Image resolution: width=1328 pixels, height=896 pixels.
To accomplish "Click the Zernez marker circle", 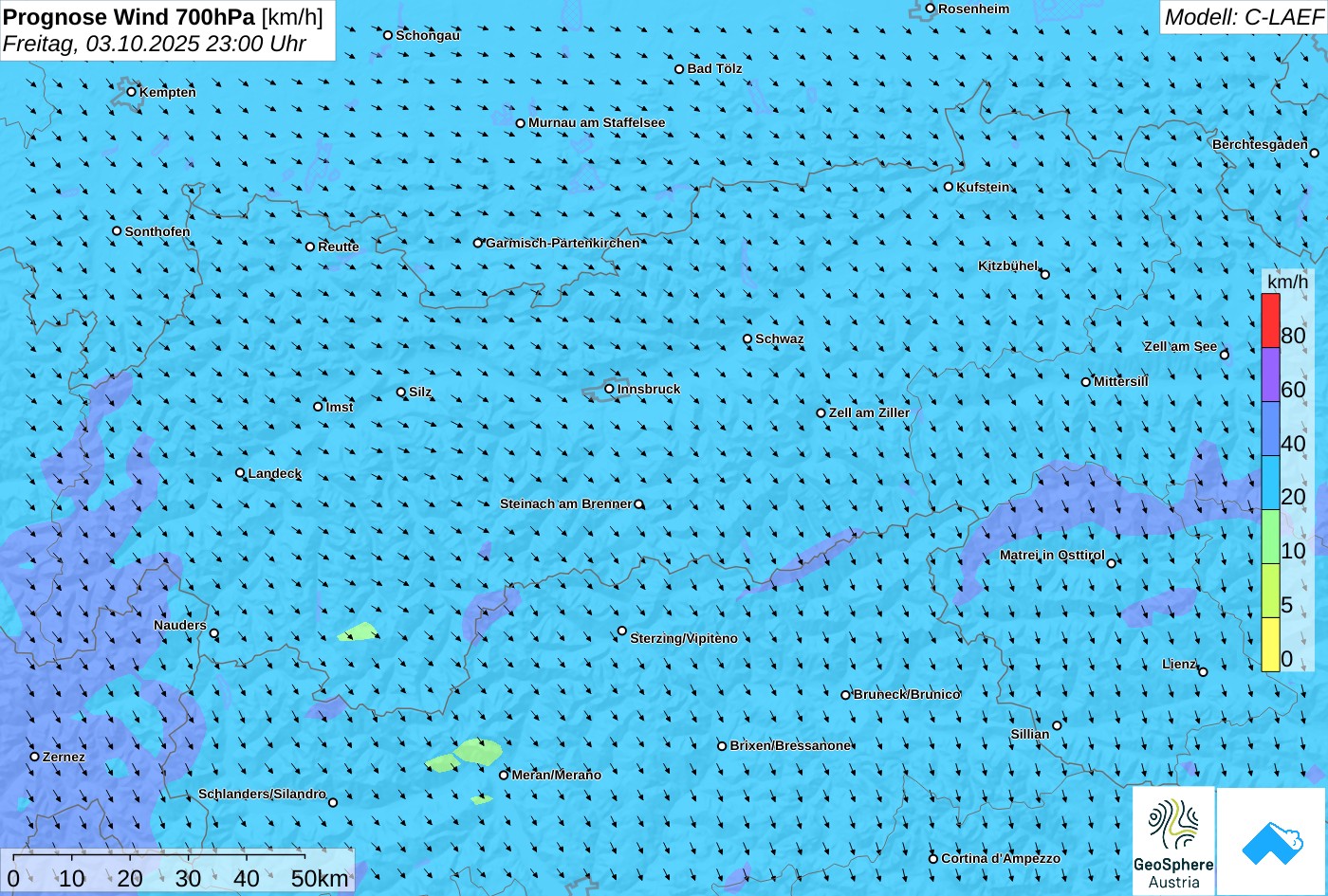I will [x=35, y=757].
